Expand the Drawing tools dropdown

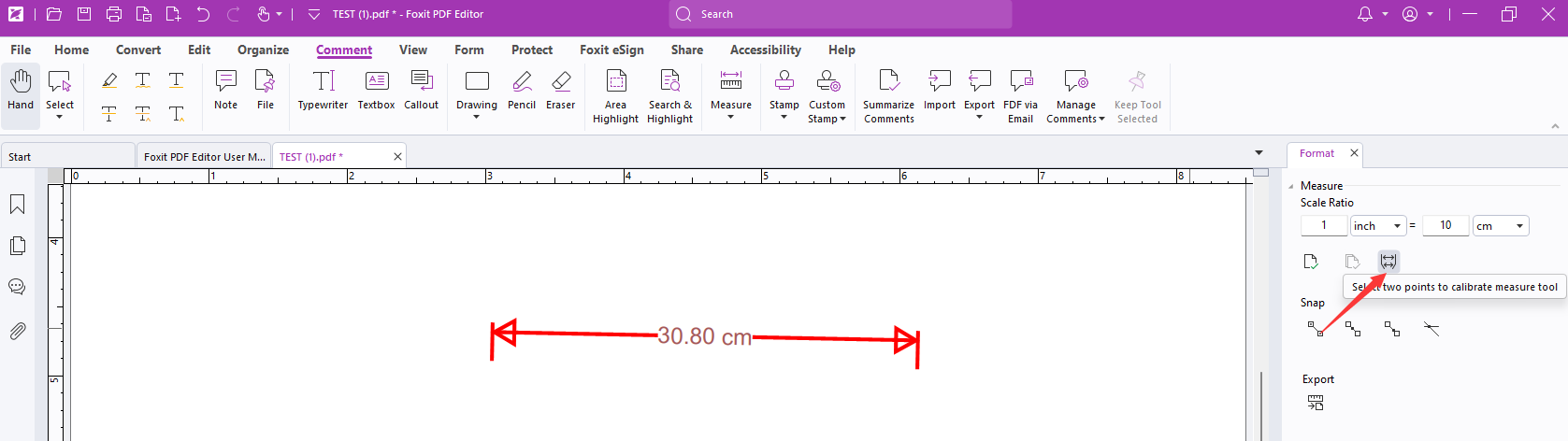[477, 117]
